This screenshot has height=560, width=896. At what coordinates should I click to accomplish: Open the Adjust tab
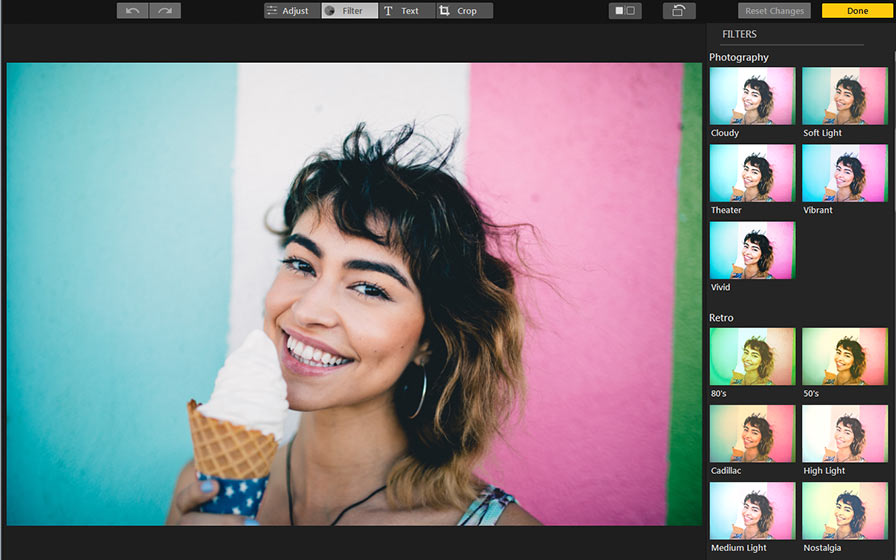[x=292, y=11]
